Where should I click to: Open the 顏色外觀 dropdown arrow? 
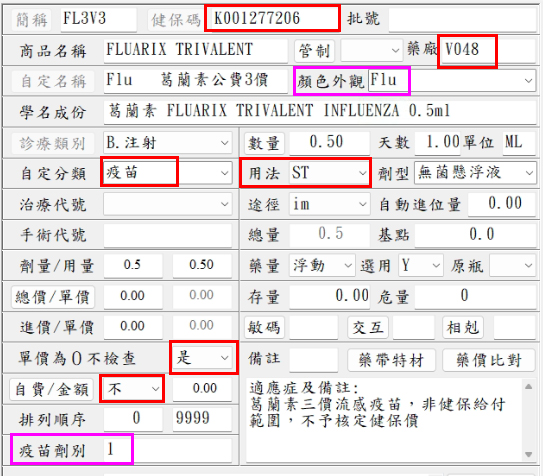pos(528,81)
